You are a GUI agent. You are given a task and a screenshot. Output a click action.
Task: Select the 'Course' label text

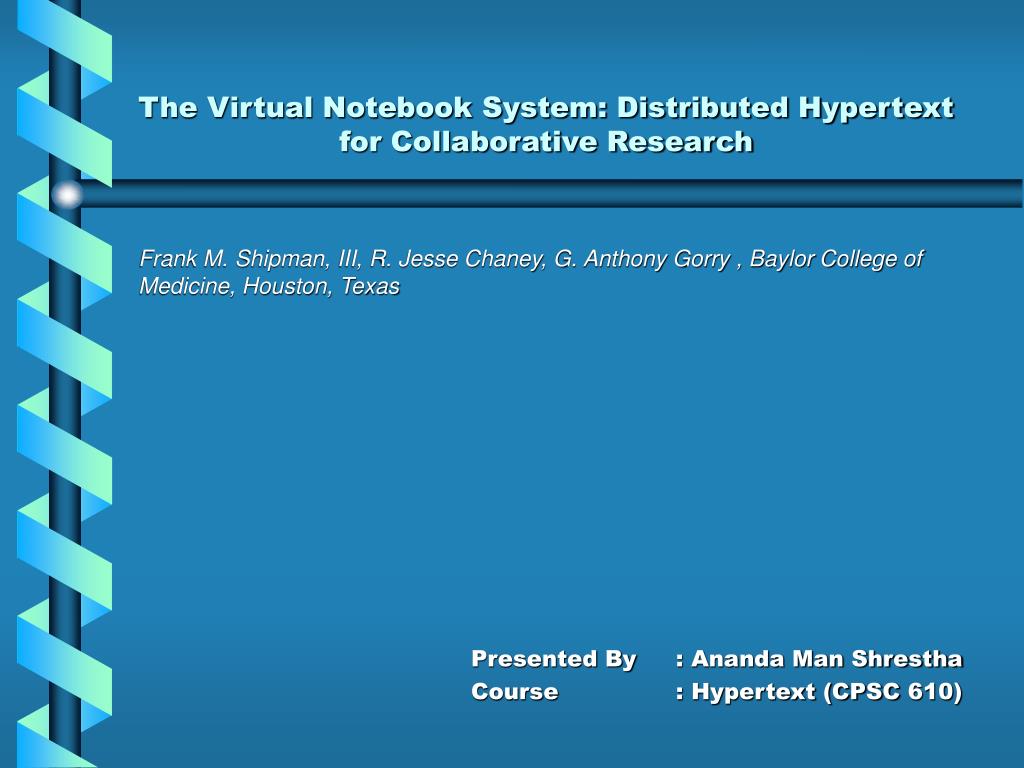pos(515,692)
